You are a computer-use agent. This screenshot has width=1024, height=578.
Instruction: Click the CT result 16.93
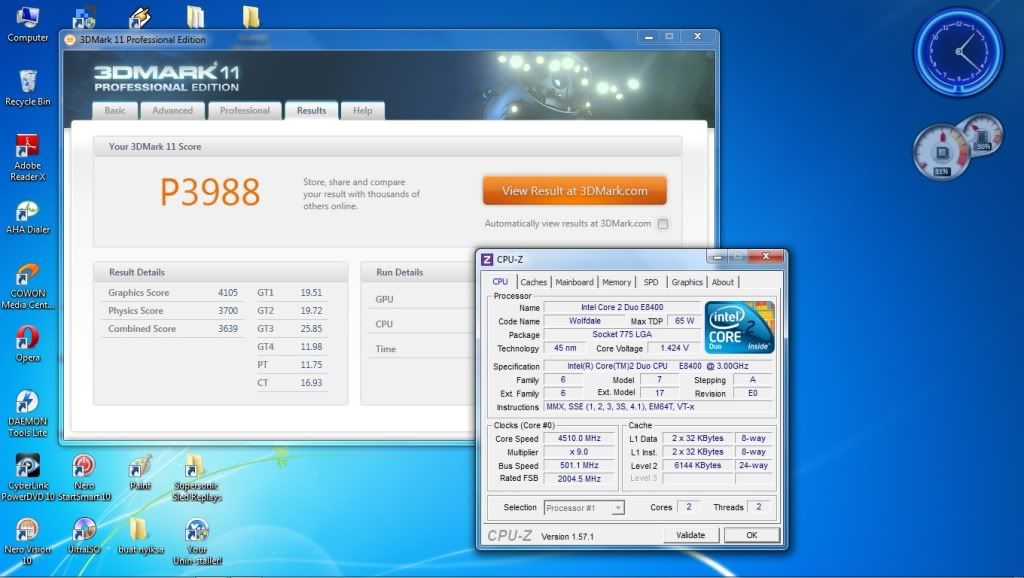(312, 383)
